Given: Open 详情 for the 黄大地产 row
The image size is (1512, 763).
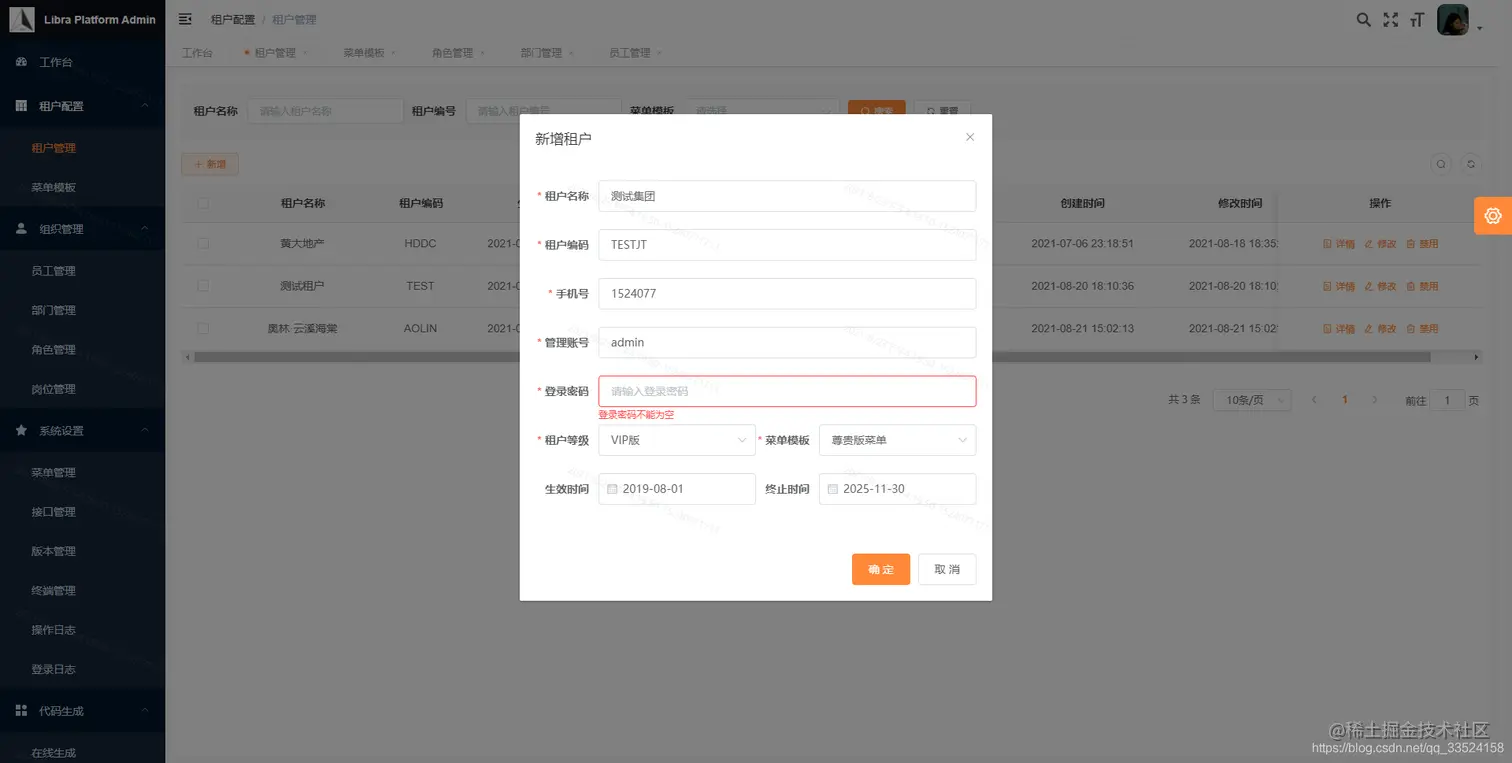Looking at the screenshot, I should click(x=1338, y=243).
